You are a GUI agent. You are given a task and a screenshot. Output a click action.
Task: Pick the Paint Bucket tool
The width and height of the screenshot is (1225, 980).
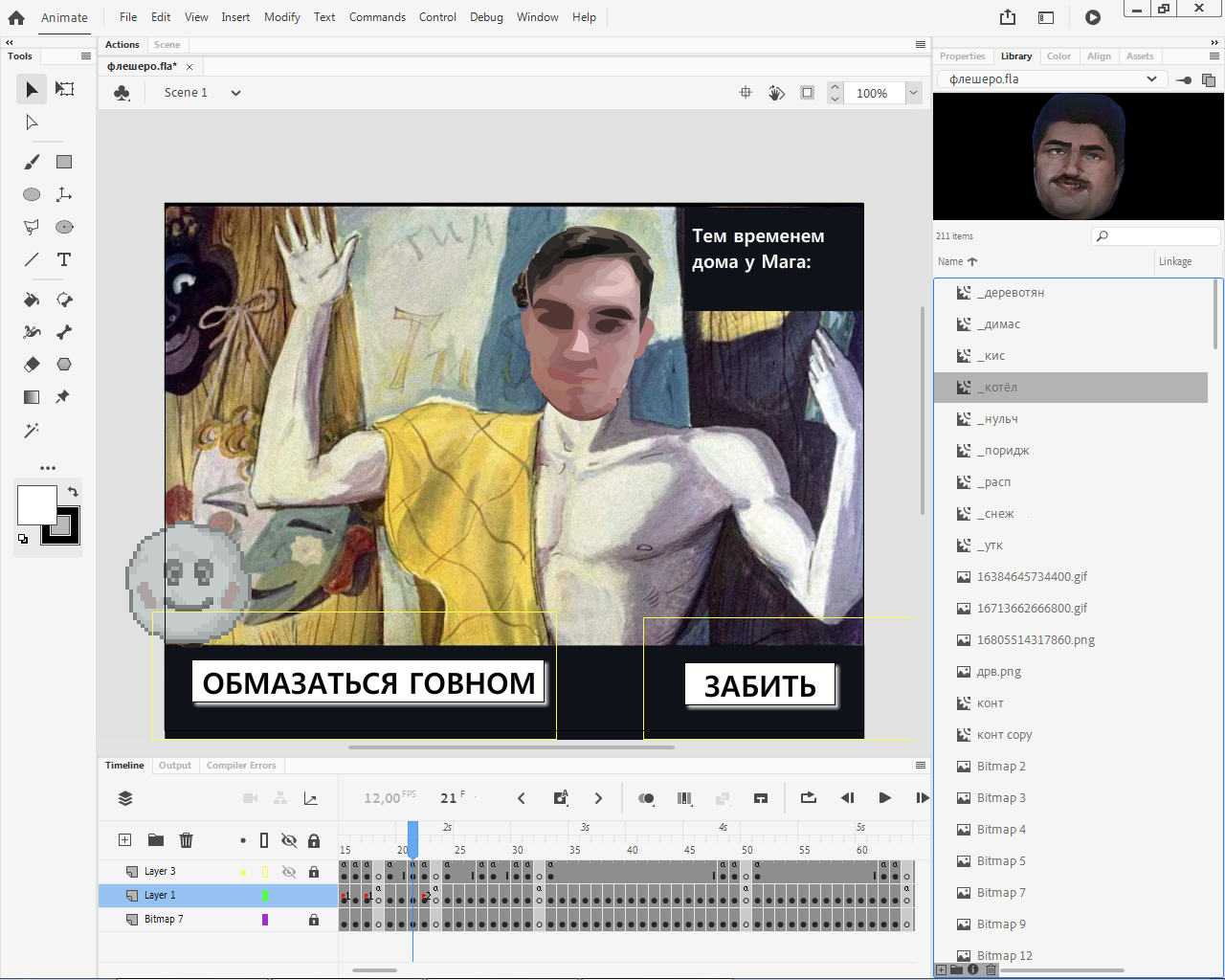(x=32, y=300)
